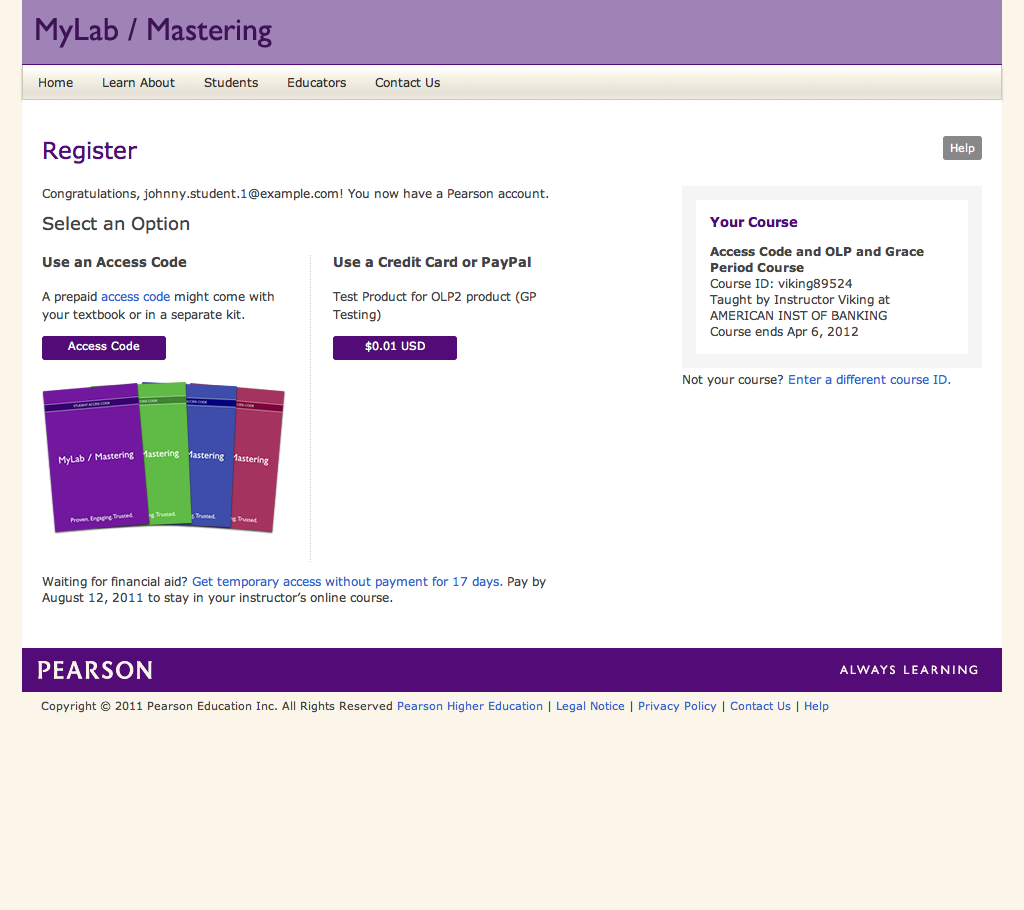This screenshot has width=1024, height=910.
Task: Click the 'Copyright © 2011 Pearson Education Inc.' text
Action: click(159, 706)
